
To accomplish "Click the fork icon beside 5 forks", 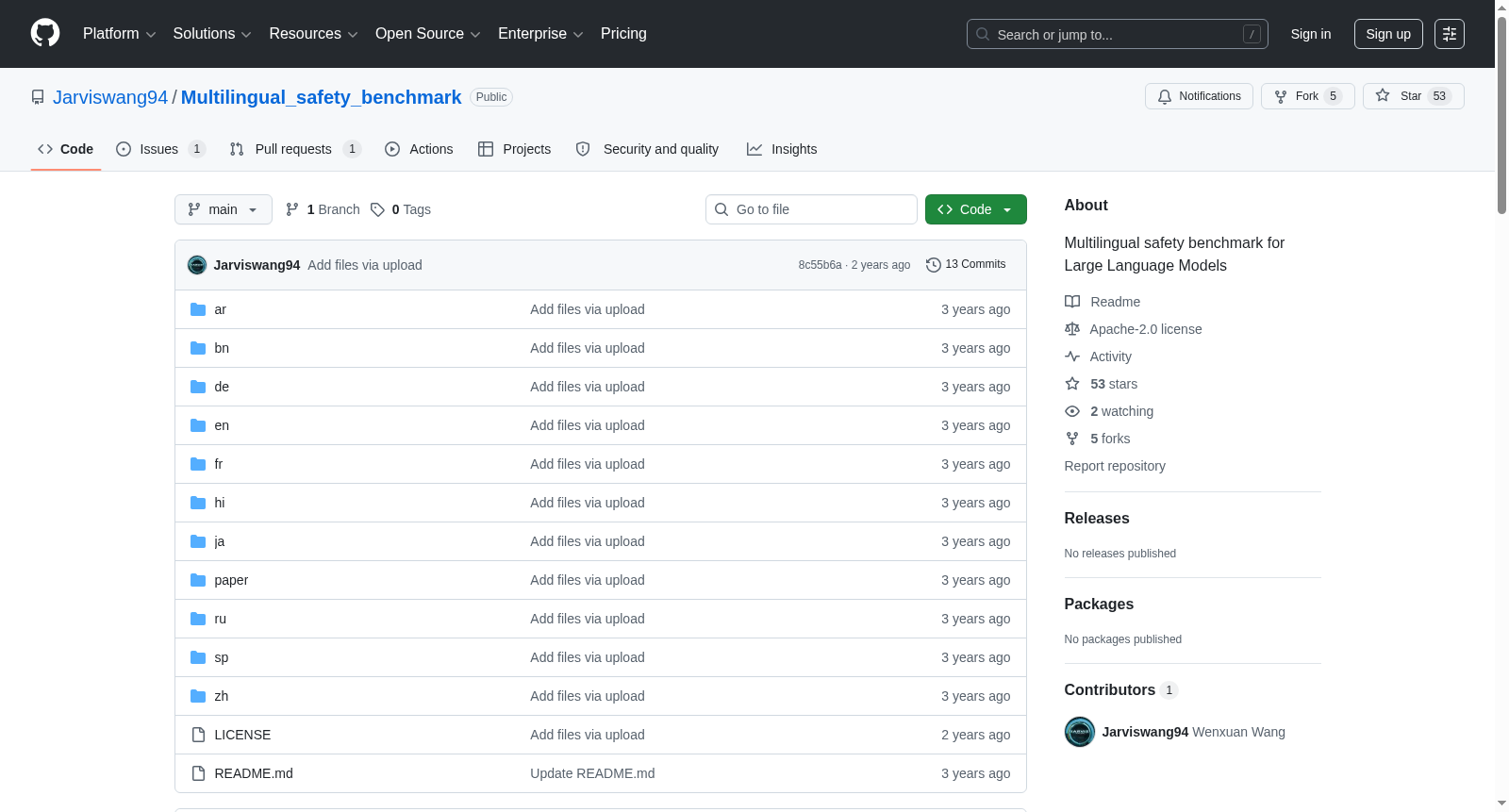I will click(1072, 439).
